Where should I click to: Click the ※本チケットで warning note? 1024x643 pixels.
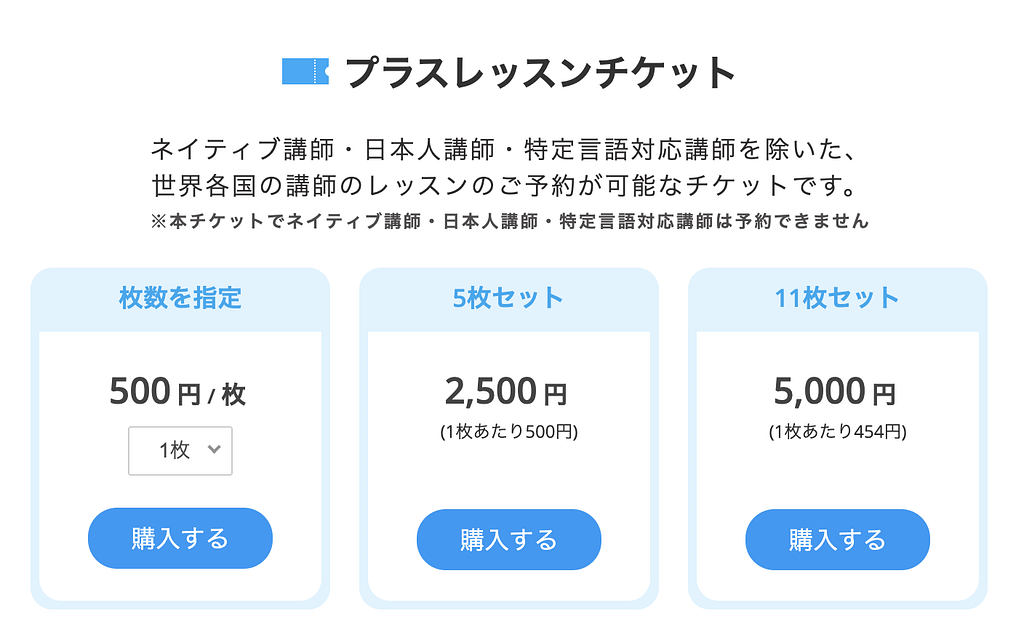(x=510, y=222)
